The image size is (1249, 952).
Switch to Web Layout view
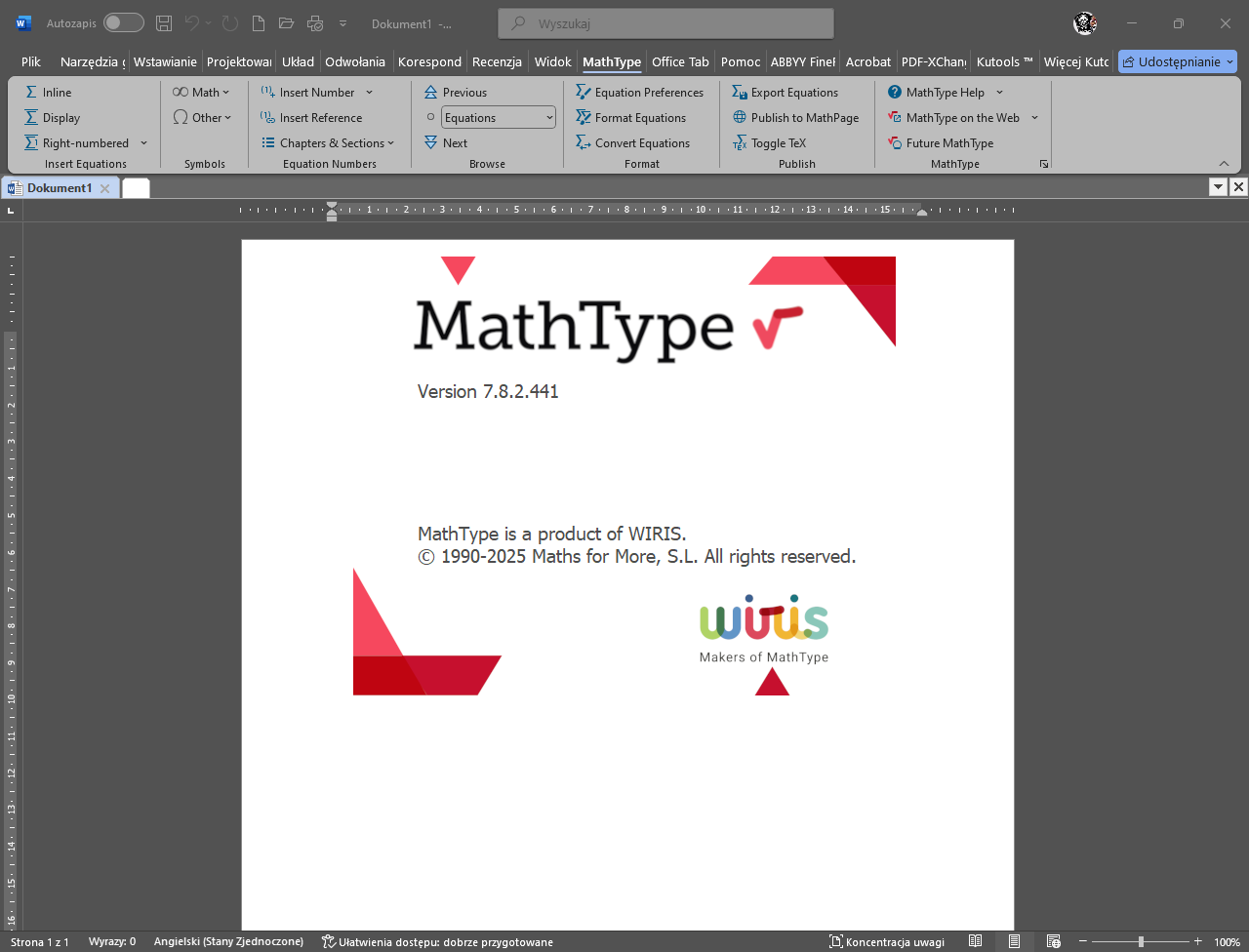[x=1054, y=942]
